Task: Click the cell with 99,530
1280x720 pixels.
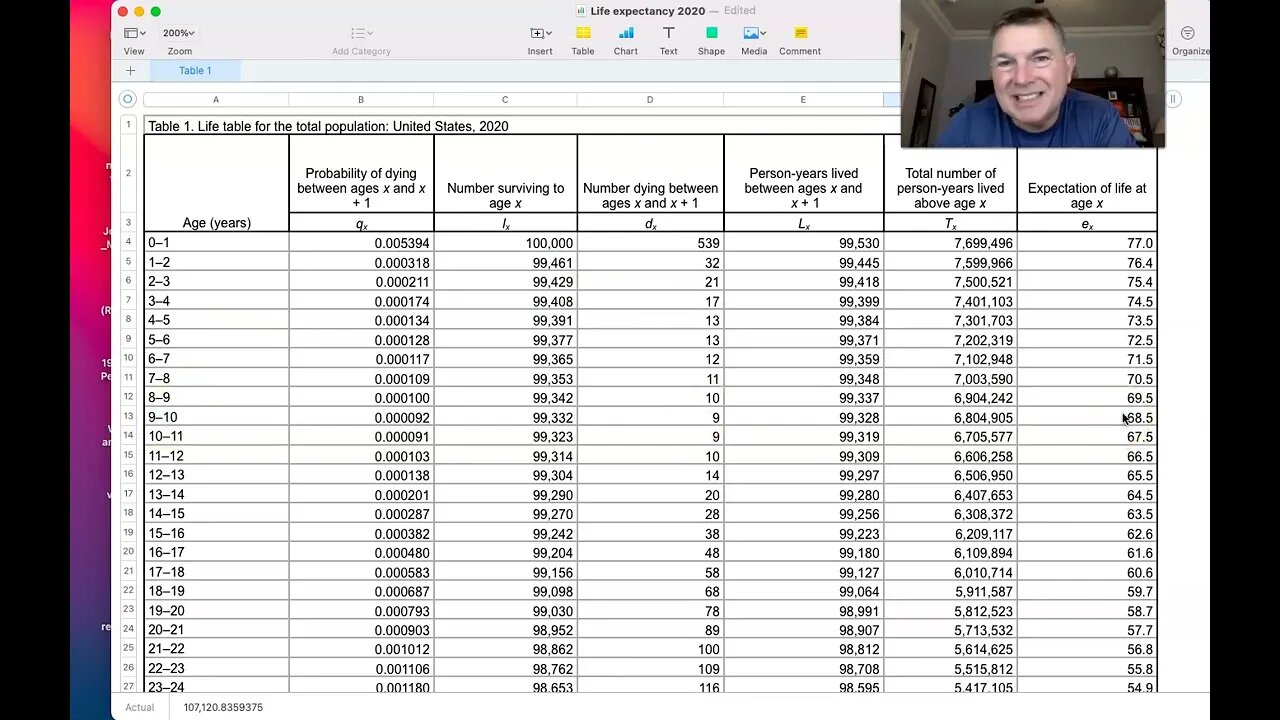Action: point(803,243)
